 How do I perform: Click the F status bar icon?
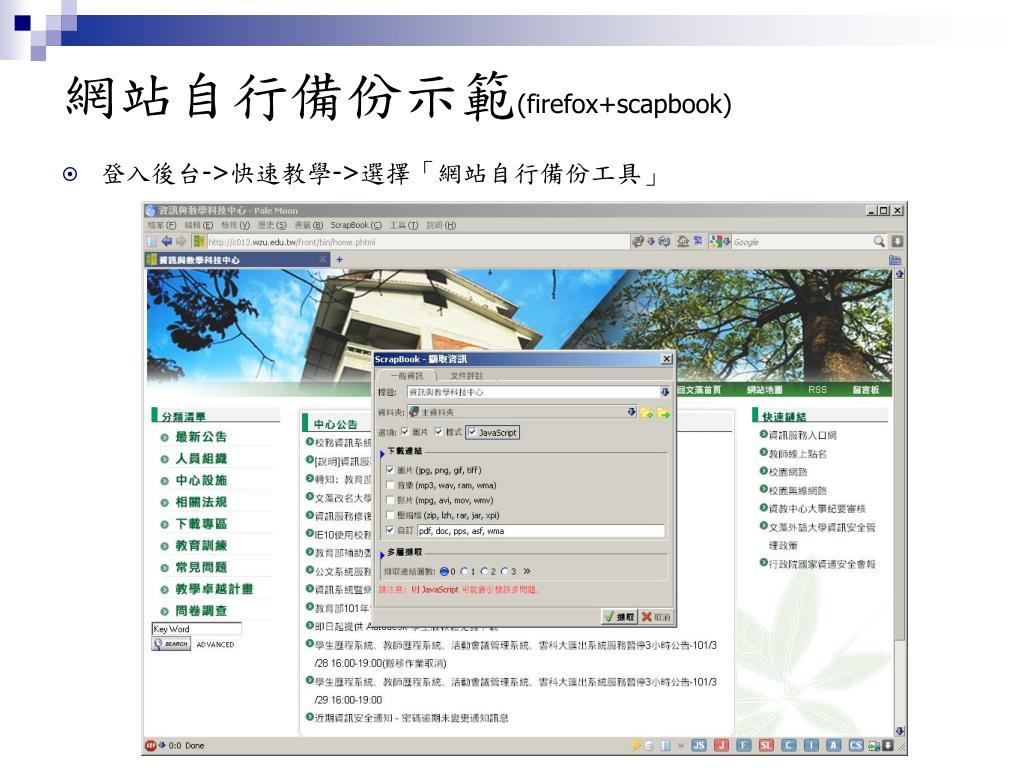coord(744,746)
